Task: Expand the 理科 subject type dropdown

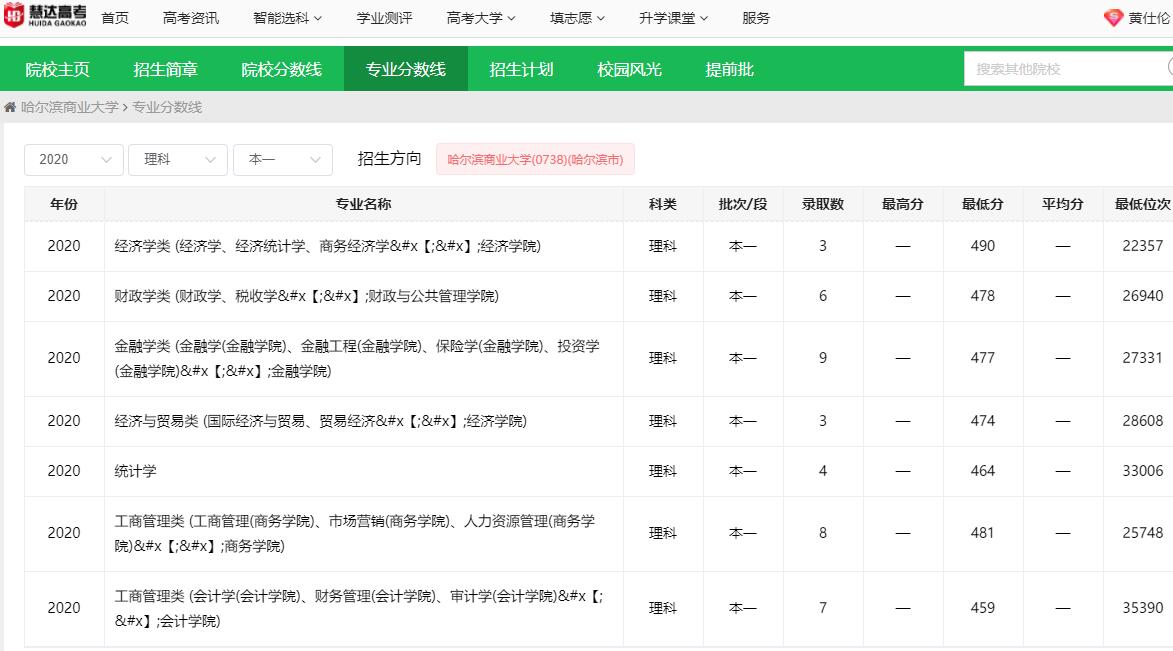Action: (x=178, y=160)
